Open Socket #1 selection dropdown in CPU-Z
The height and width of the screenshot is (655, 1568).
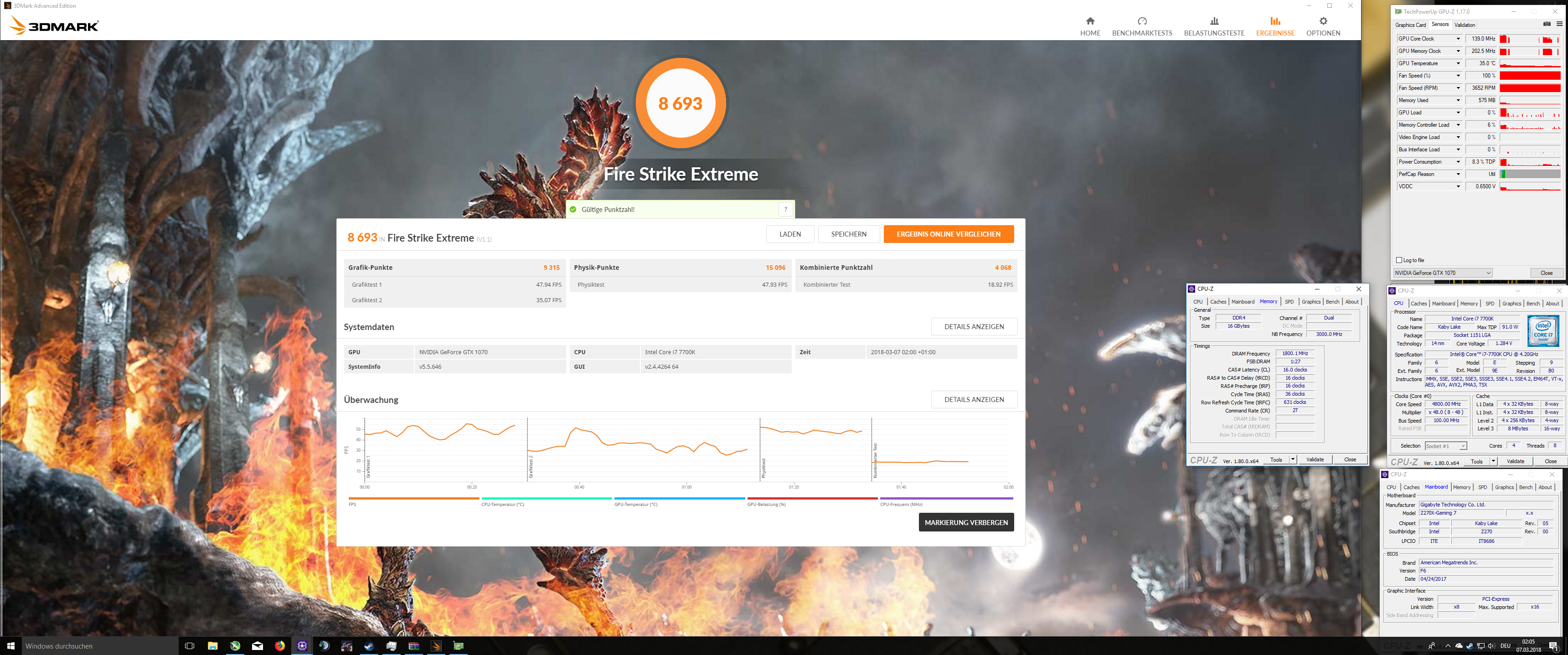[x=1446, y=446]
